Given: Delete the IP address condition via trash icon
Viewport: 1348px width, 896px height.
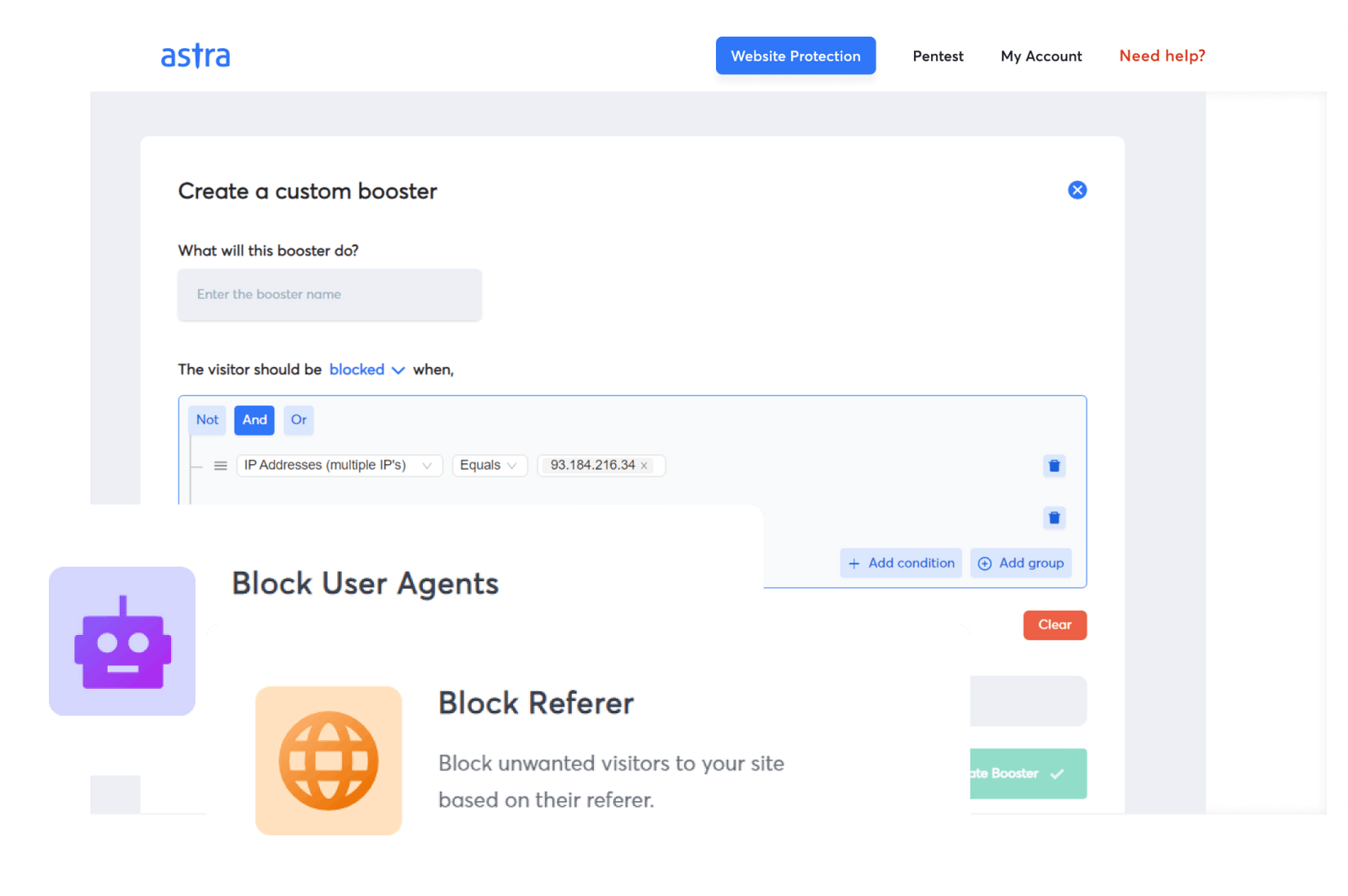Looking at the screenshot, I should (x=1054, y=466).
